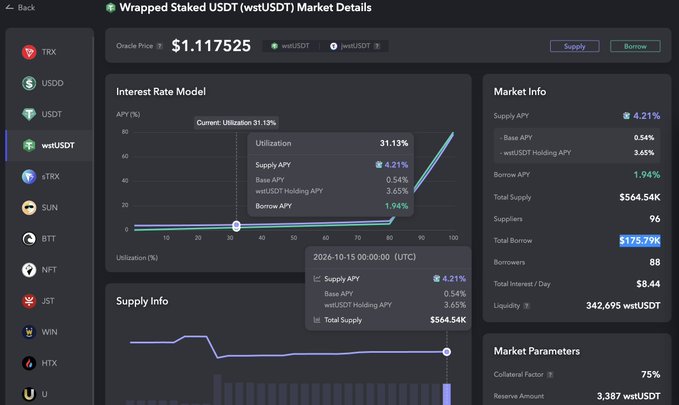679x405 pixels.
Task: Select U token icon in sidebar
Action: click(x=29, y=394)
